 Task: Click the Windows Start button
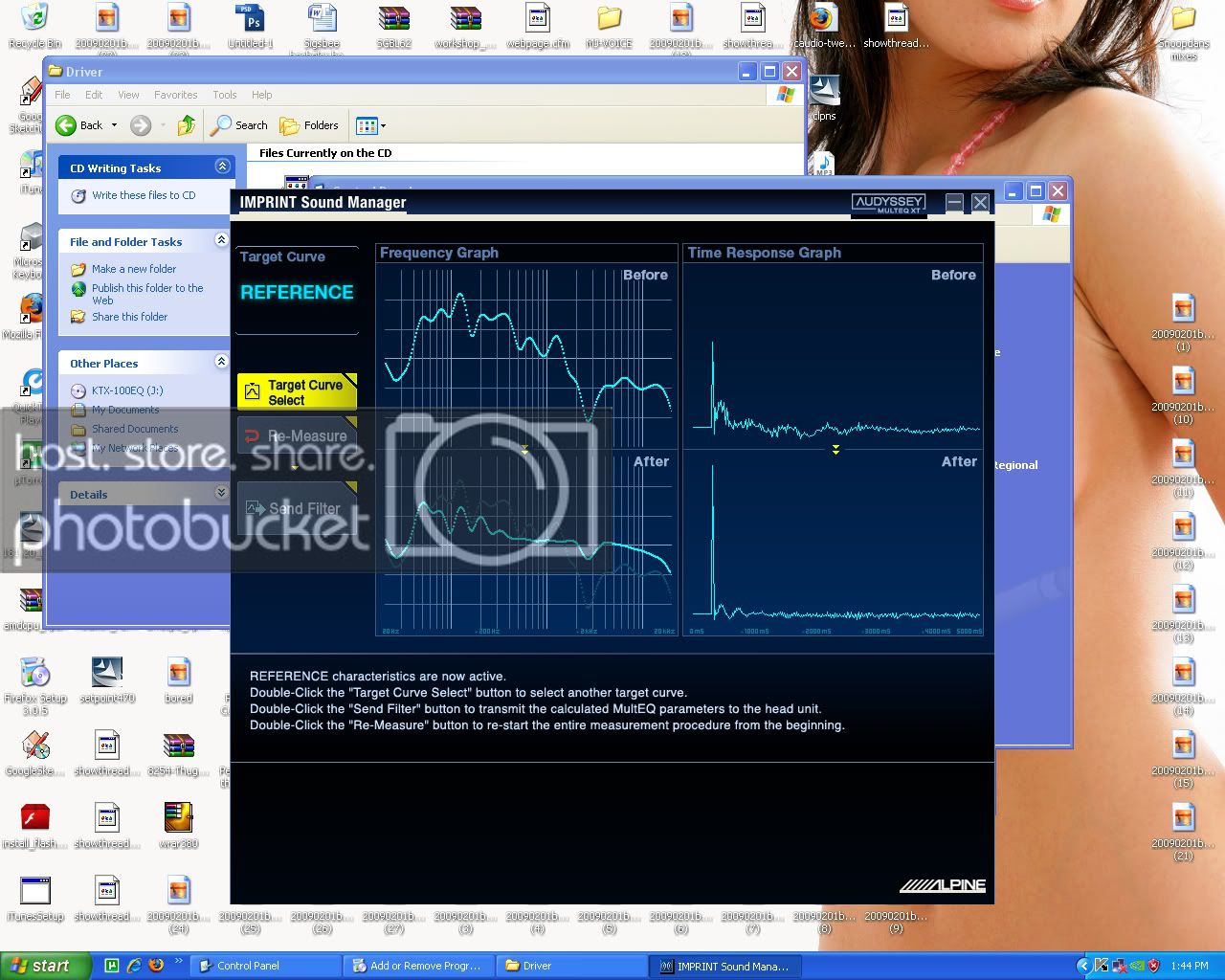click(45, 966)
